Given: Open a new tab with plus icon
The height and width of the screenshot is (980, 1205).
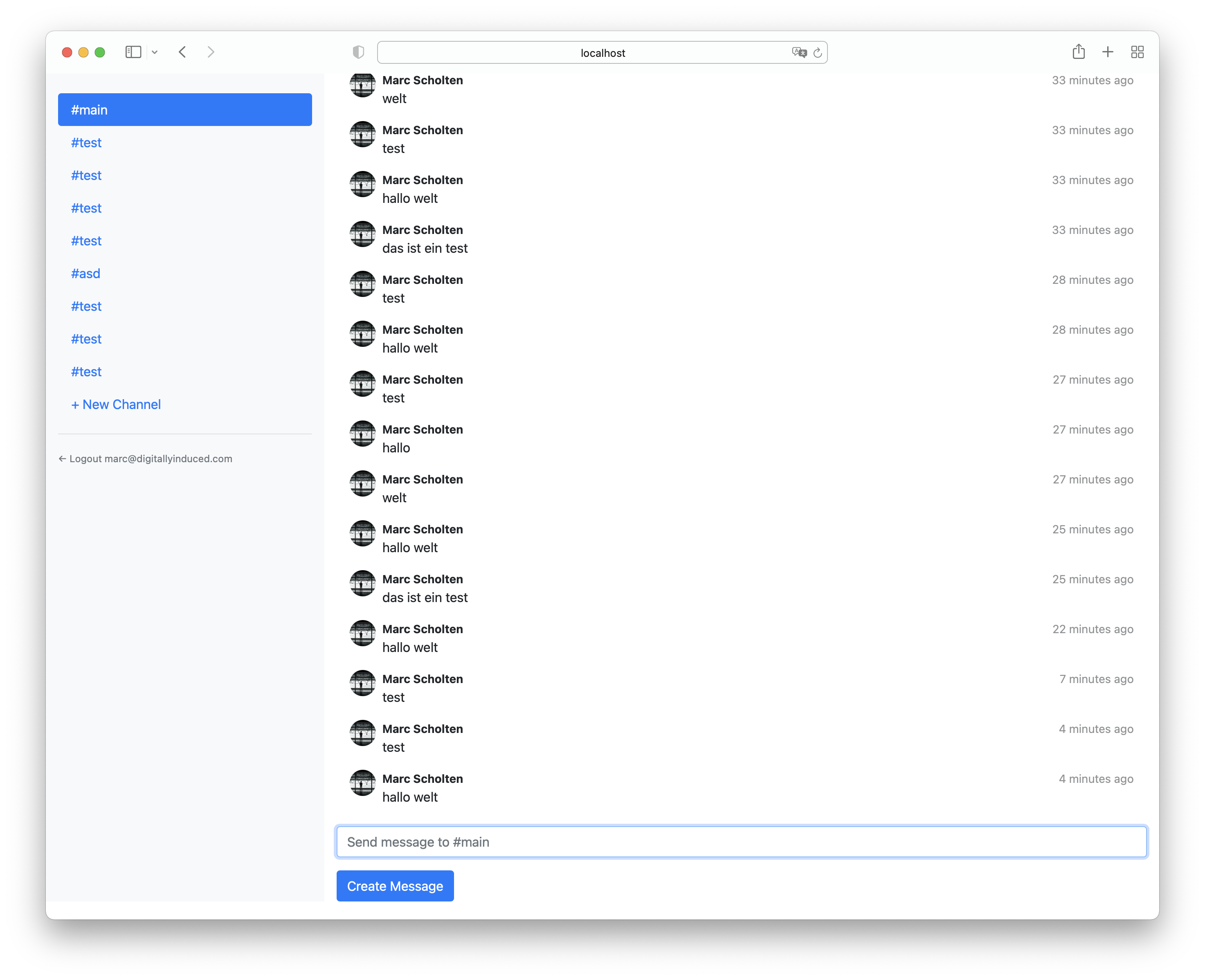Looking at the screenshot, I should click(x=1108, y=52).
